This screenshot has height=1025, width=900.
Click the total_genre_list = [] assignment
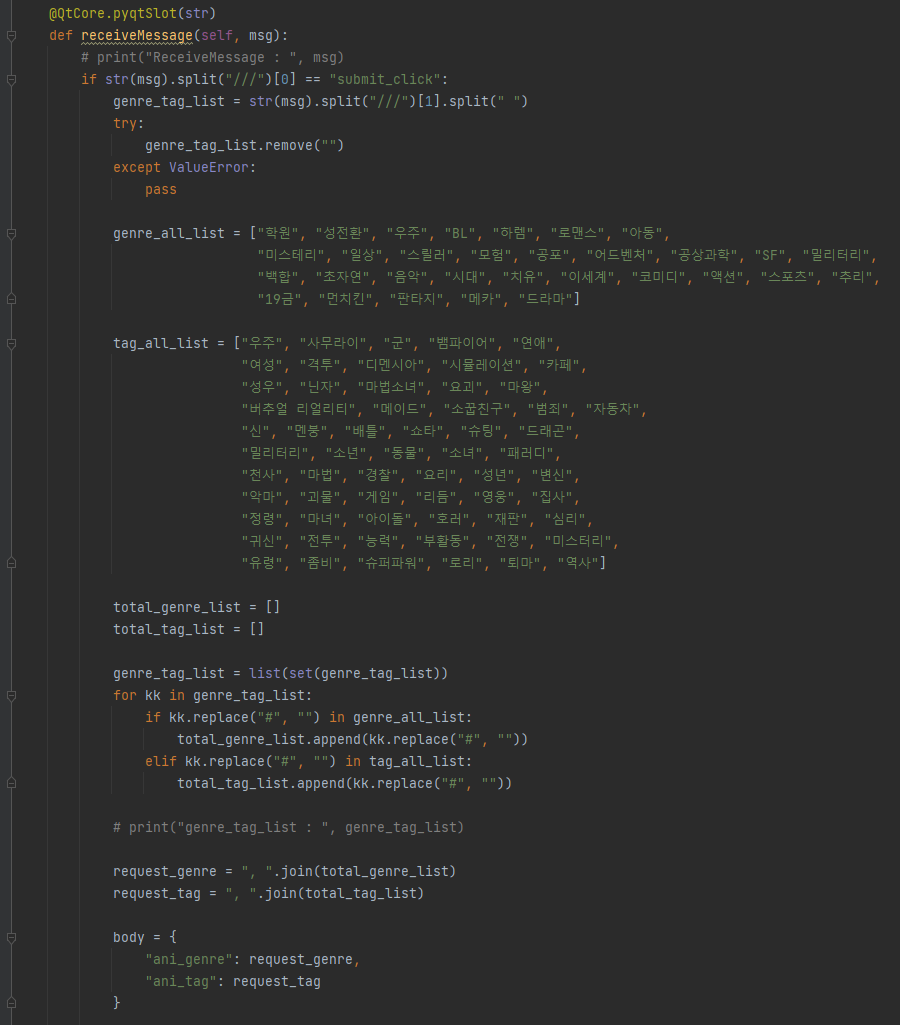click(x=197, y=607)
